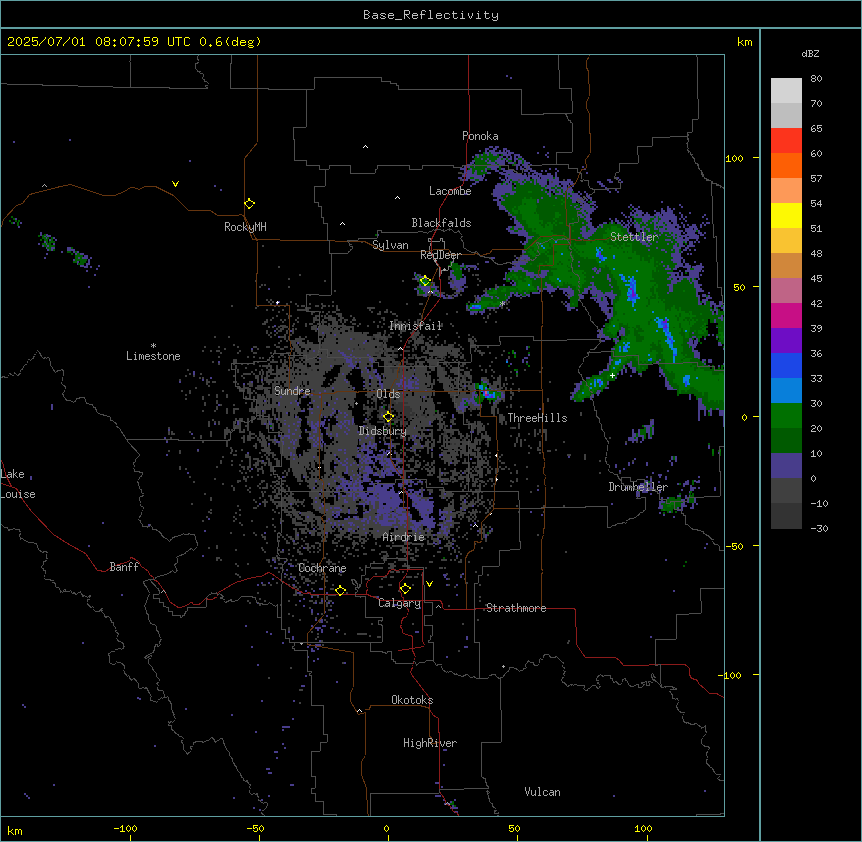The height and width of the screenshot is (842, 862).
Task: Click the asterisk marker above Limestone
Action: (x=153, y=346)
